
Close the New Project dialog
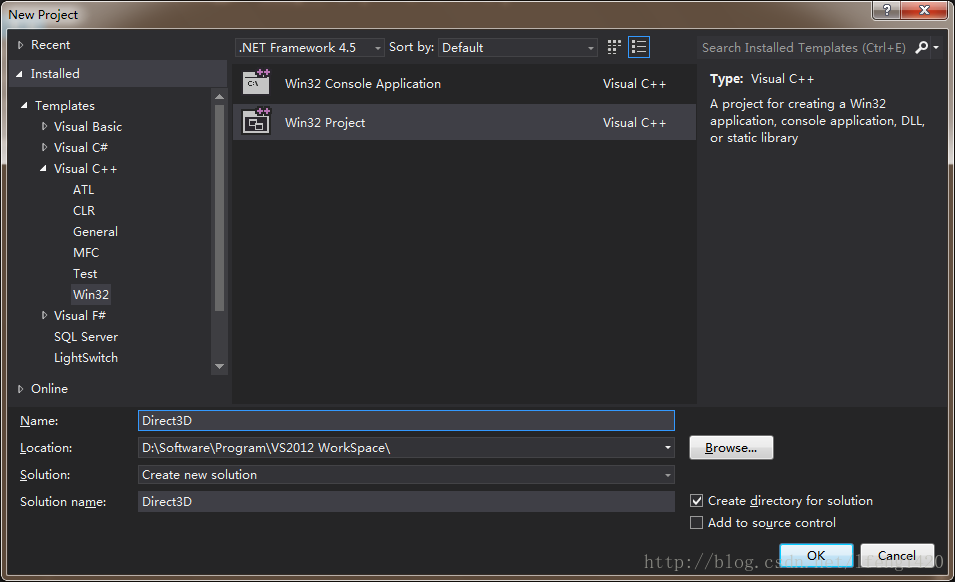[x=925, y=10]
